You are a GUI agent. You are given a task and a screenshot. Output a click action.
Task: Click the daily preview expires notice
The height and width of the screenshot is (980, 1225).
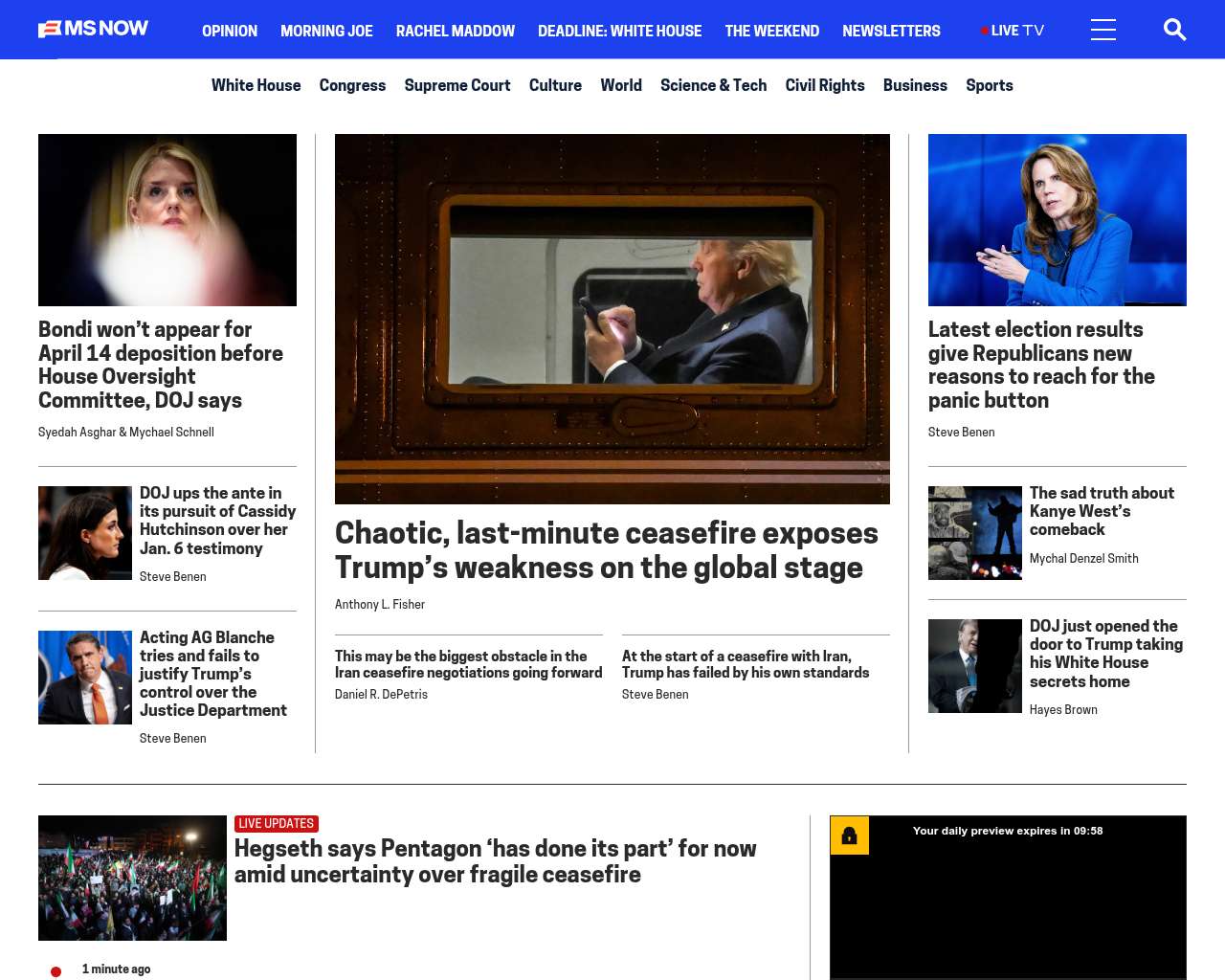click(x=1008, y=831)
